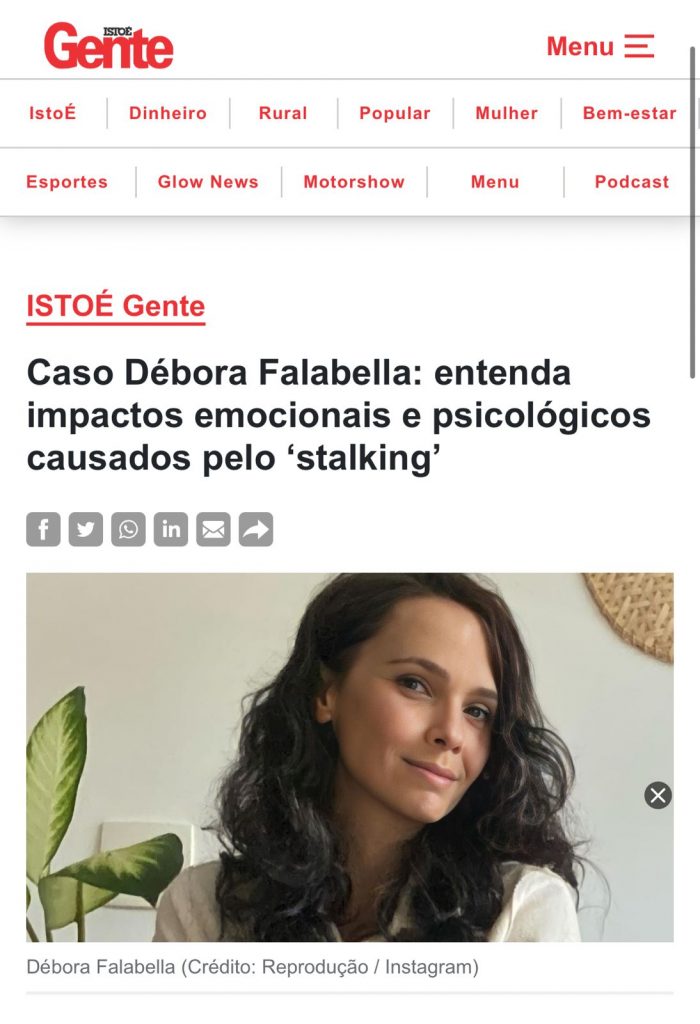Share article via WhatsApp icon

coord(128,529)
